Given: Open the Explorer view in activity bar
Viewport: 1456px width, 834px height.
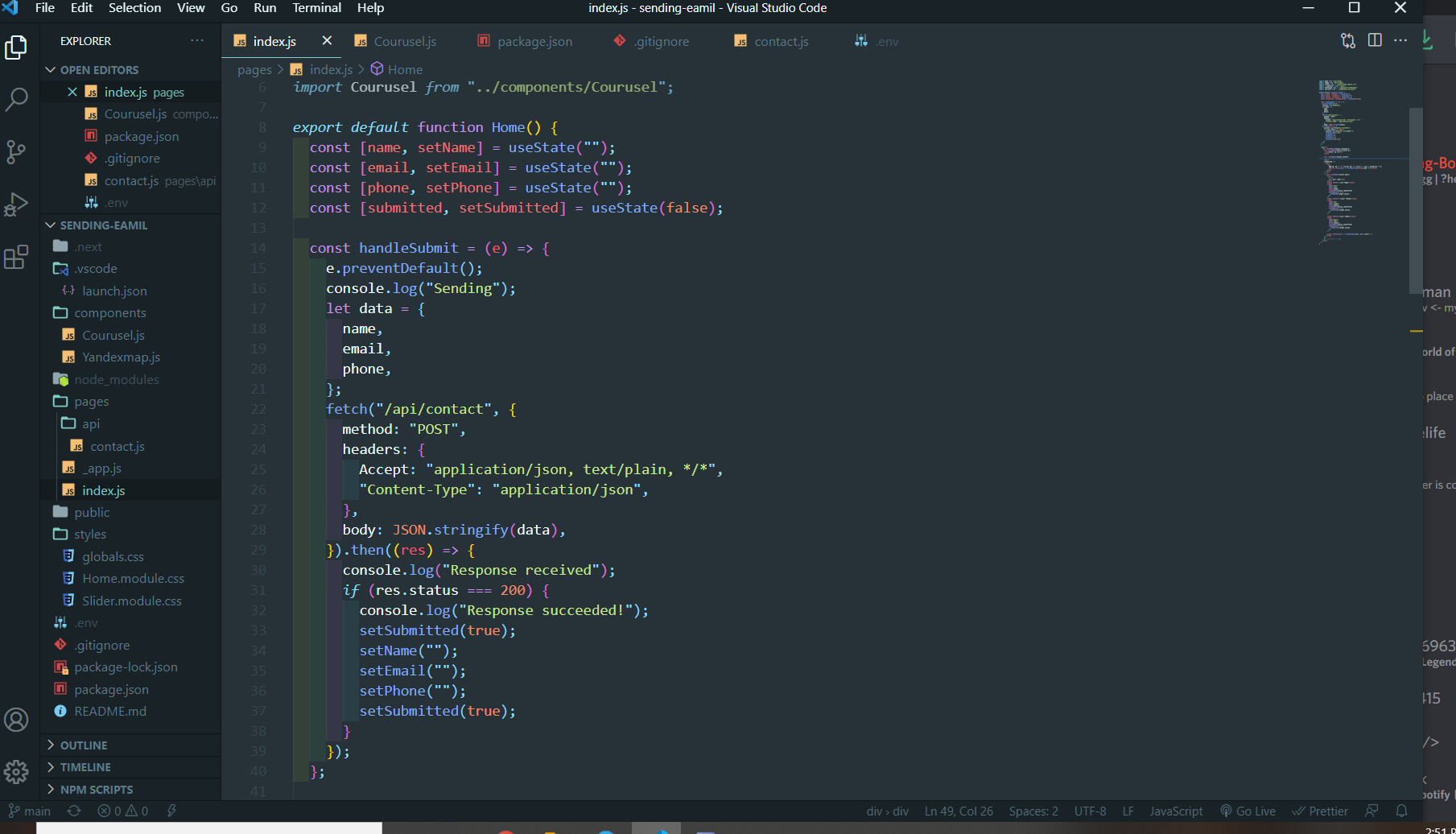Looking at the screenshot, I should 16,47.
